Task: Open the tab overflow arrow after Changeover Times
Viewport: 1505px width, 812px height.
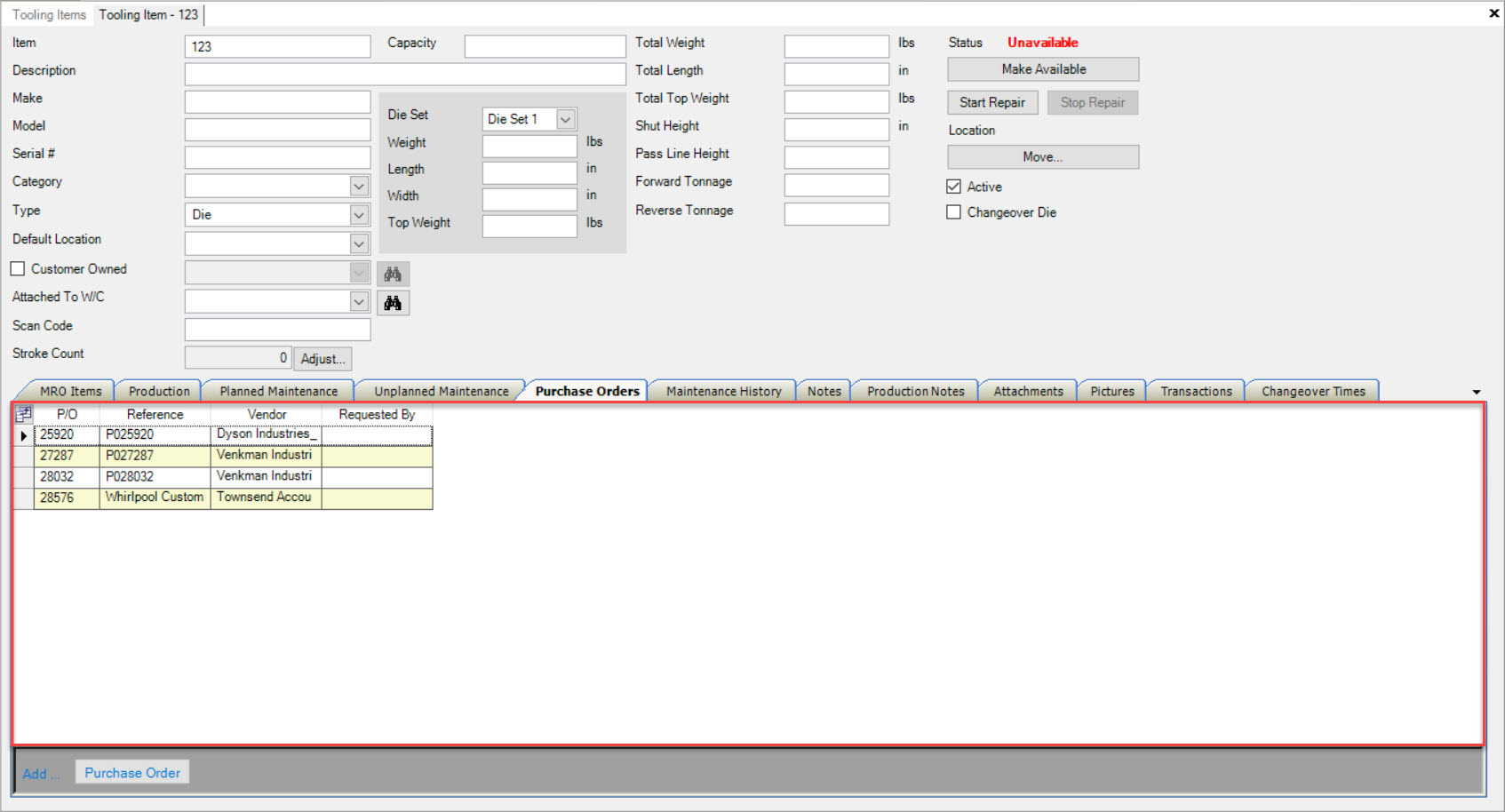Action: pos(1477,392)
